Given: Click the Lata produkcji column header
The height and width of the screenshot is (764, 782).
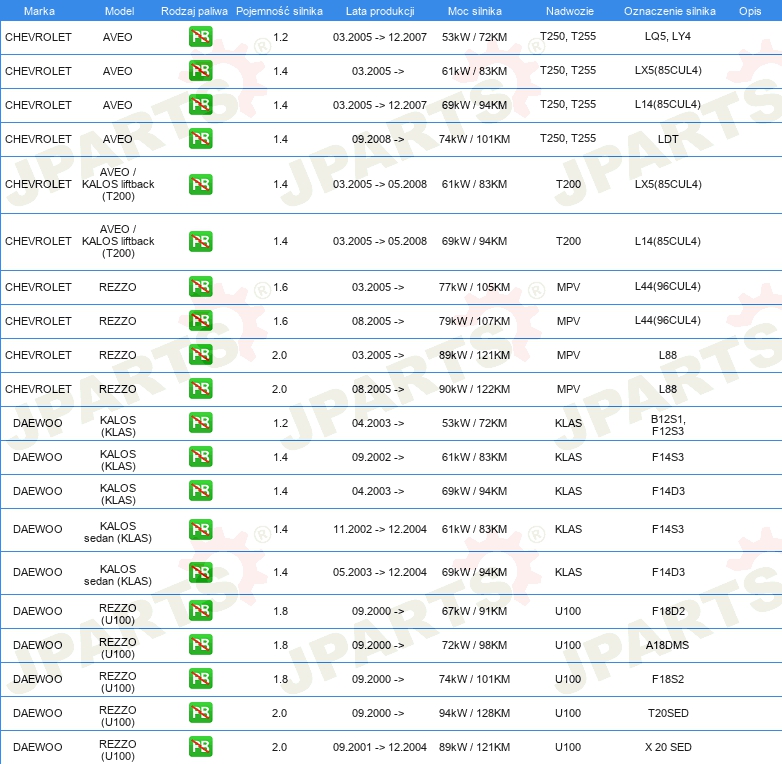Looking at the screenshot, I should pos(380,11).
